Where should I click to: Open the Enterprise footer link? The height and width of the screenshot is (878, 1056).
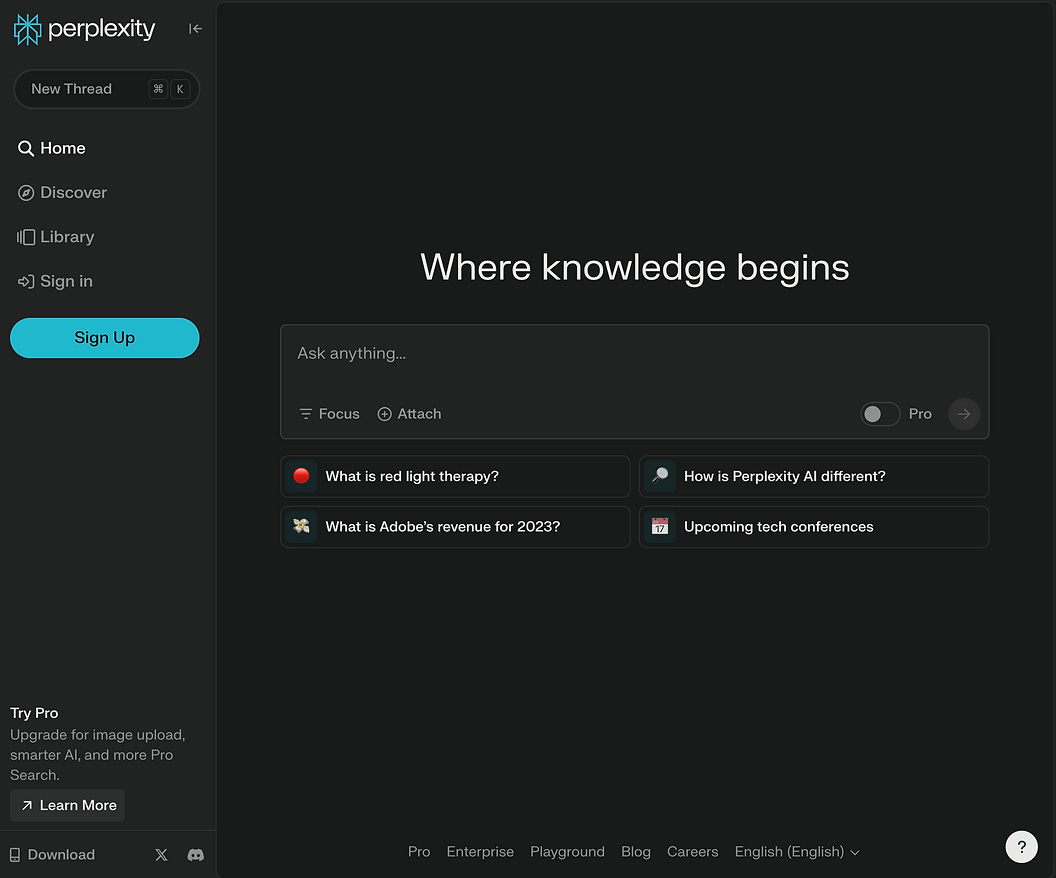tap(480, 852)
